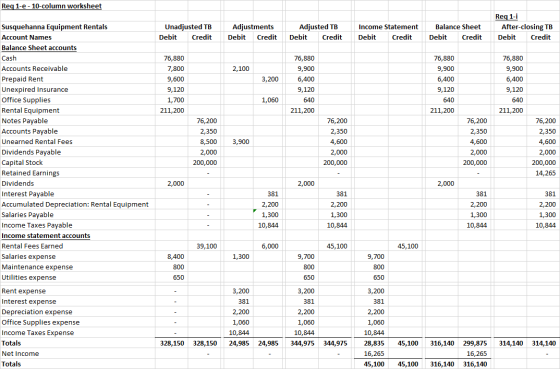Image resolution: width=560 pixels, height=369 pixels.
Task: Click the 'Unexpired Insurance' account name
Action: (35, 90)
